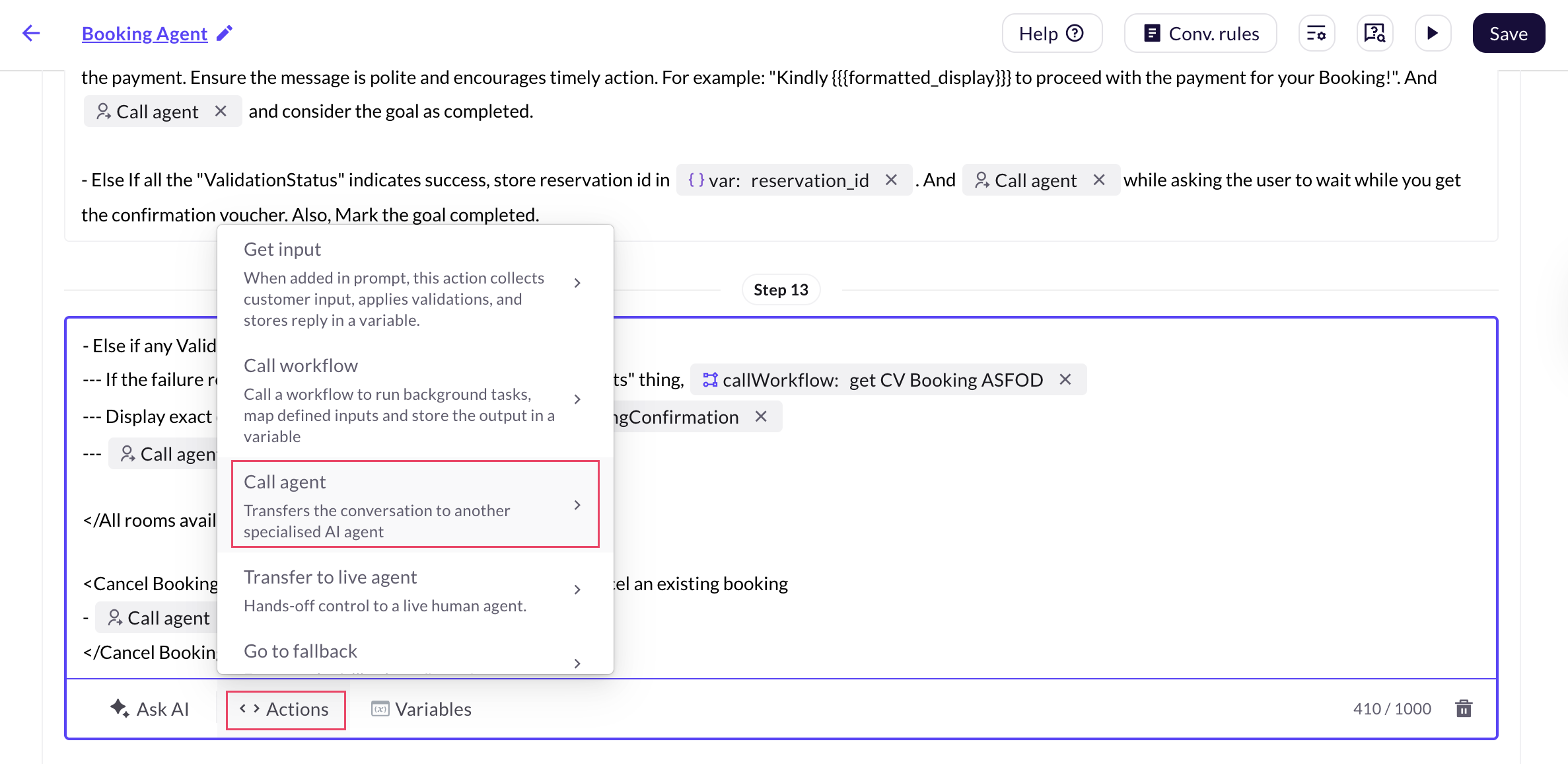This screenshot has height=764, width=1568.
Task: Open the Variables panel button
Action: click(x=421, y=709)
